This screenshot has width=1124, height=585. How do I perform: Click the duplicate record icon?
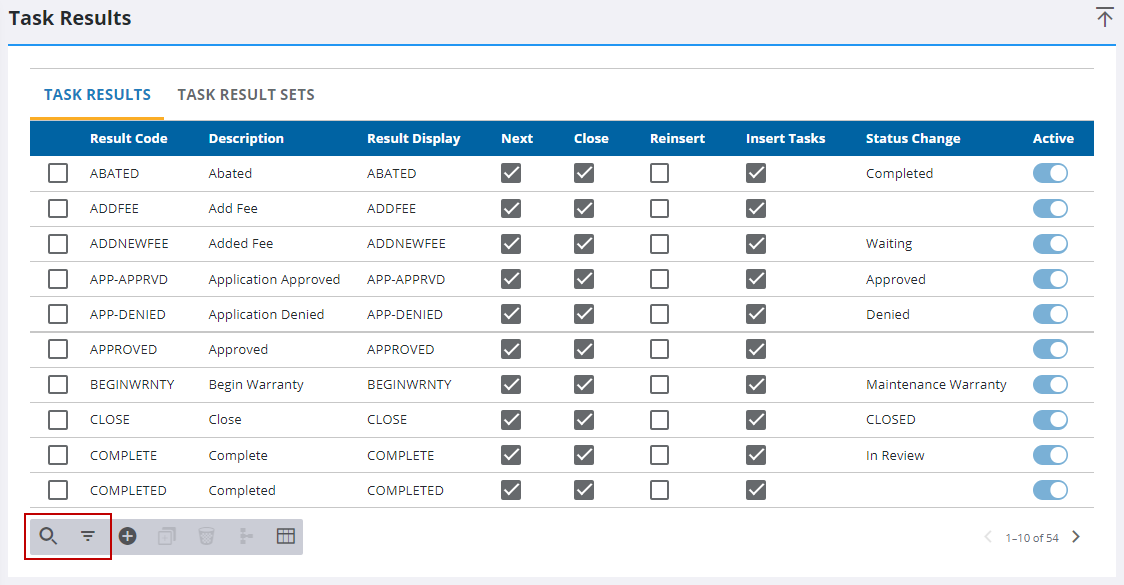click(166, 536)
